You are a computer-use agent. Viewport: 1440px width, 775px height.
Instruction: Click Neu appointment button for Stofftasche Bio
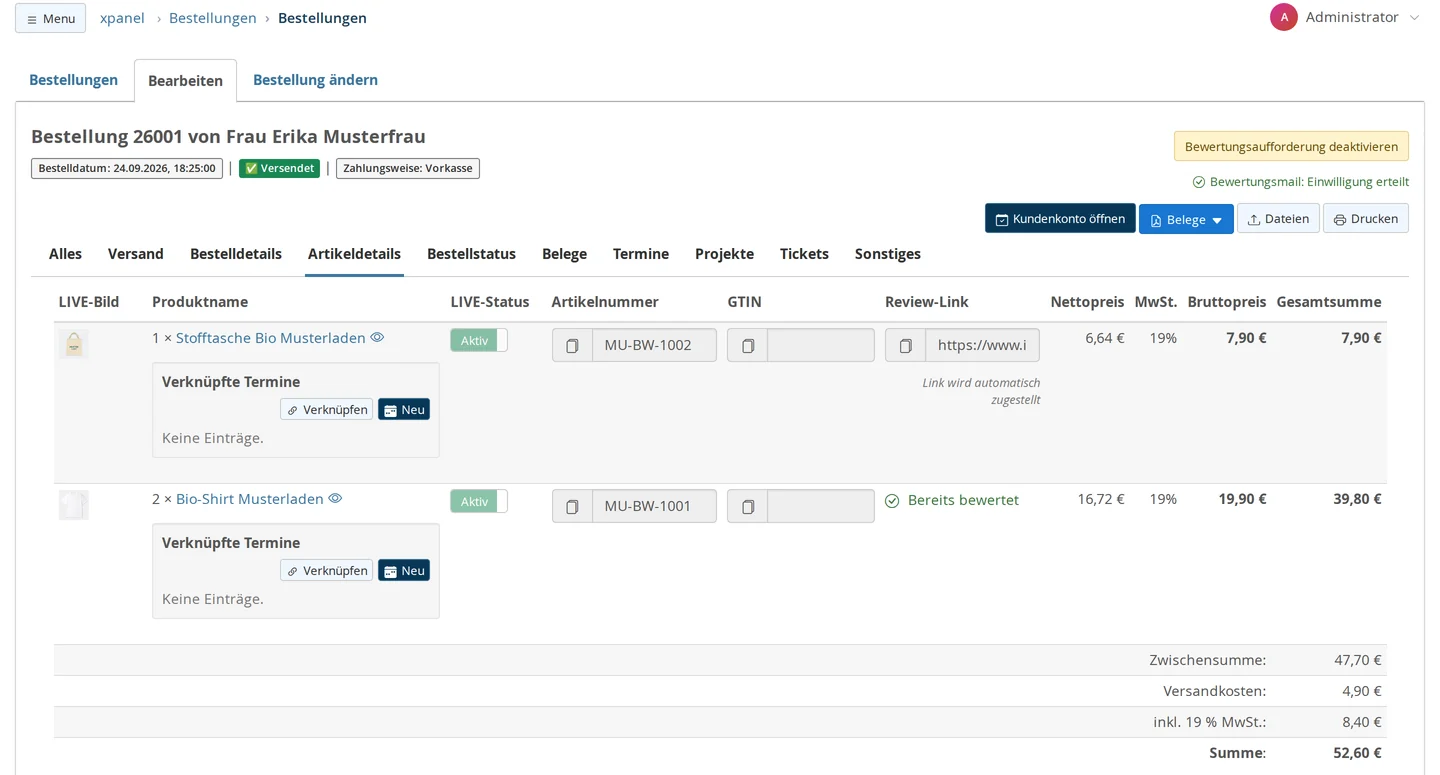point(404,409)
